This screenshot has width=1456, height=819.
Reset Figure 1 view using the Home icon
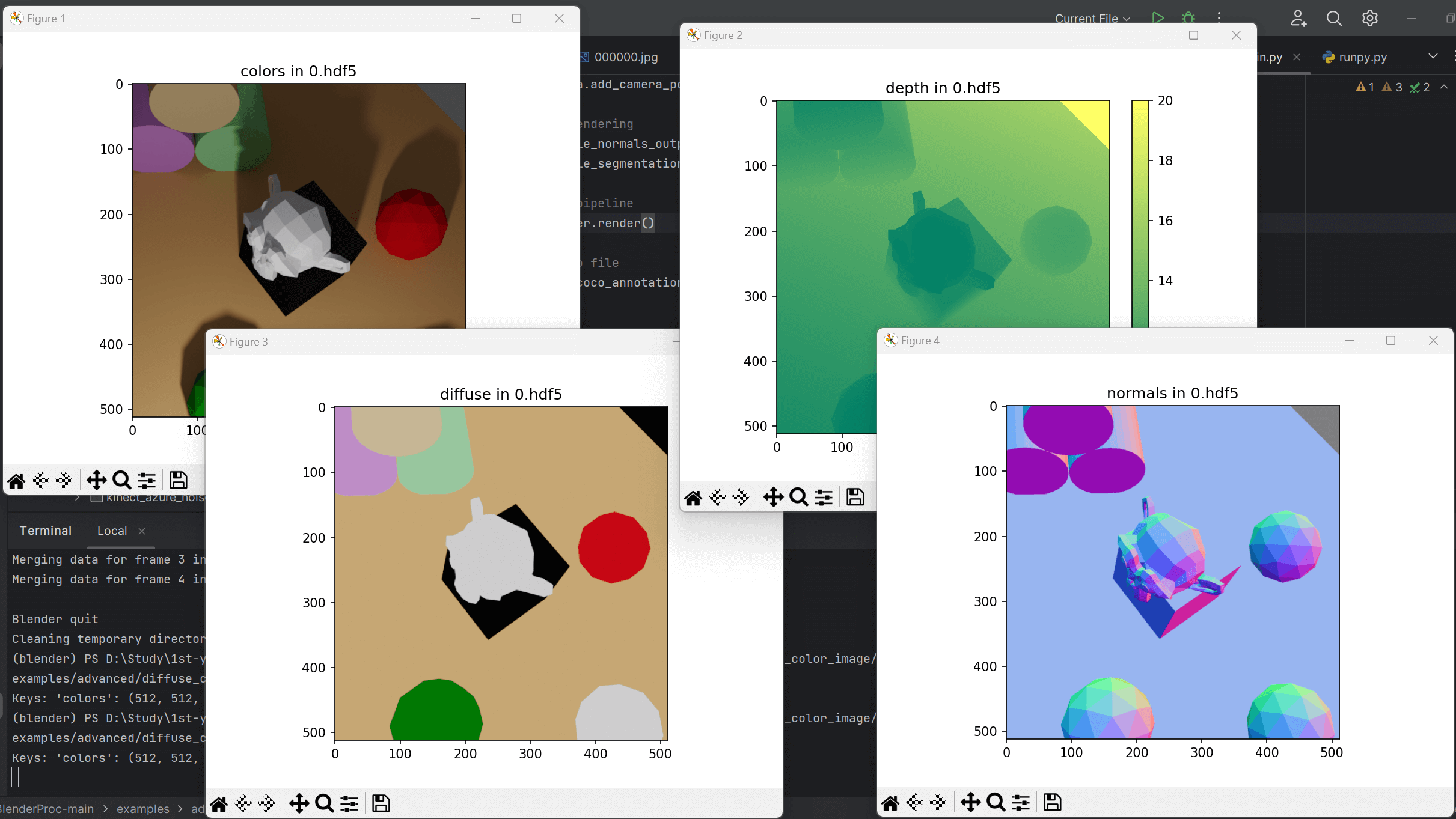[16, 480]
